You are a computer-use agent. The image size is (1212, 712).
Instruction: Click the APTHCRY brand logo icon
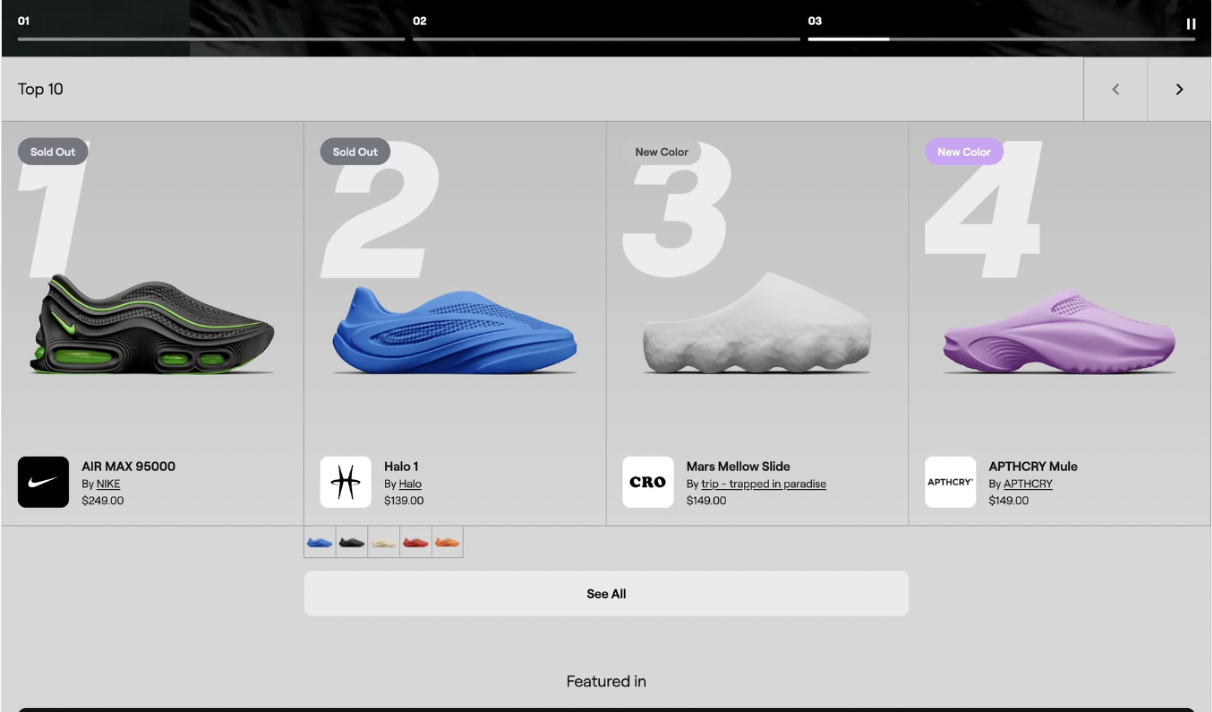pos(950,482)
